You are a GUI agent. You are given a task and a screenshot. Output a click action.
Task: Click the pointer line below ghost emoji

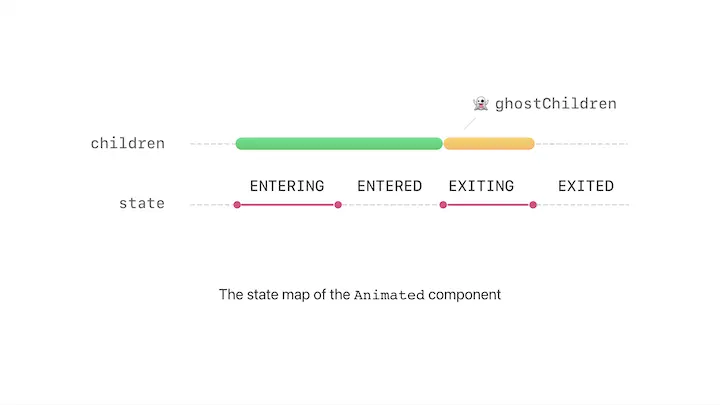point(470,124)
